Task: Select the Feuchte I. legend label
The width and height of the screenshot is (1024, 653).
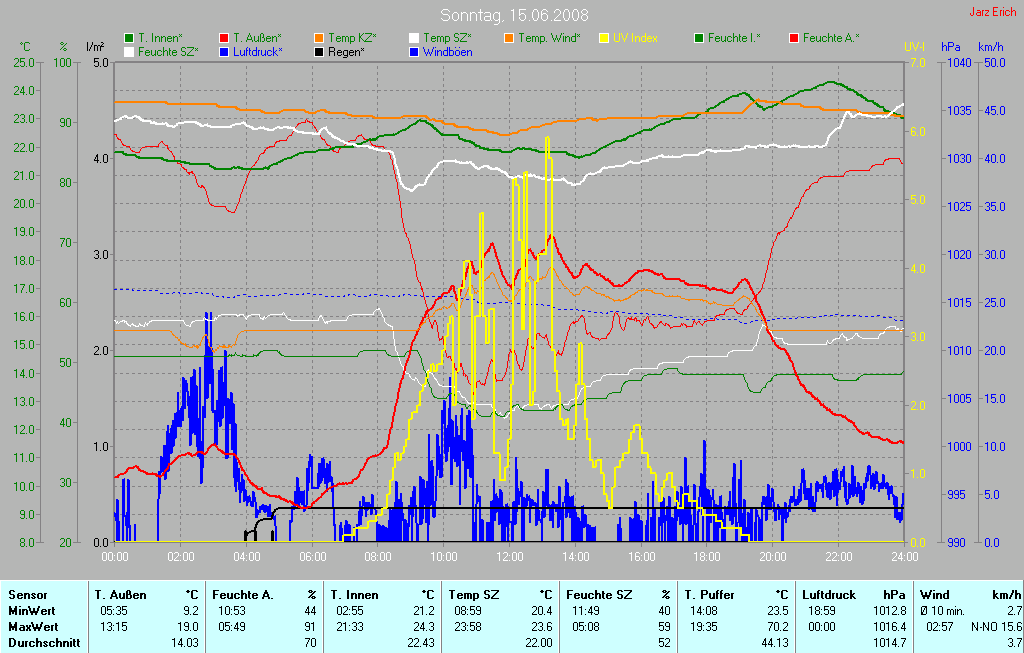Action: pos(734,38)
